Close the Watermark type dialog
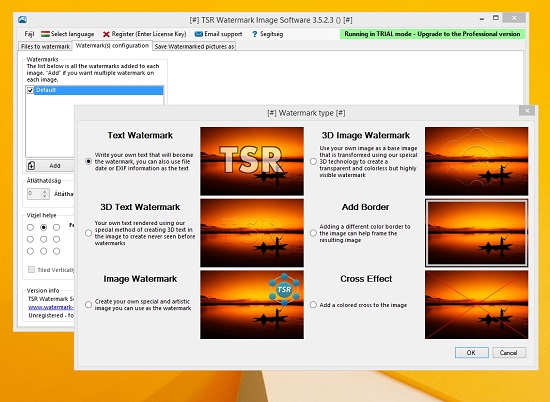The image size is (550, 402). pos(527,111)
